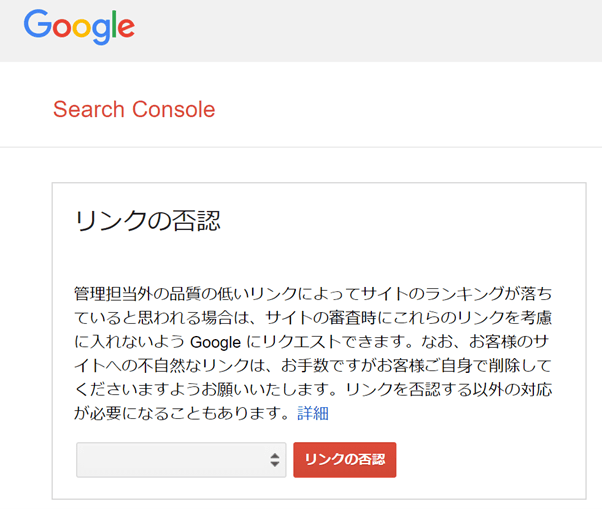Click the リンクの否認 heading
602x509 pixels.
coord(148,221)
